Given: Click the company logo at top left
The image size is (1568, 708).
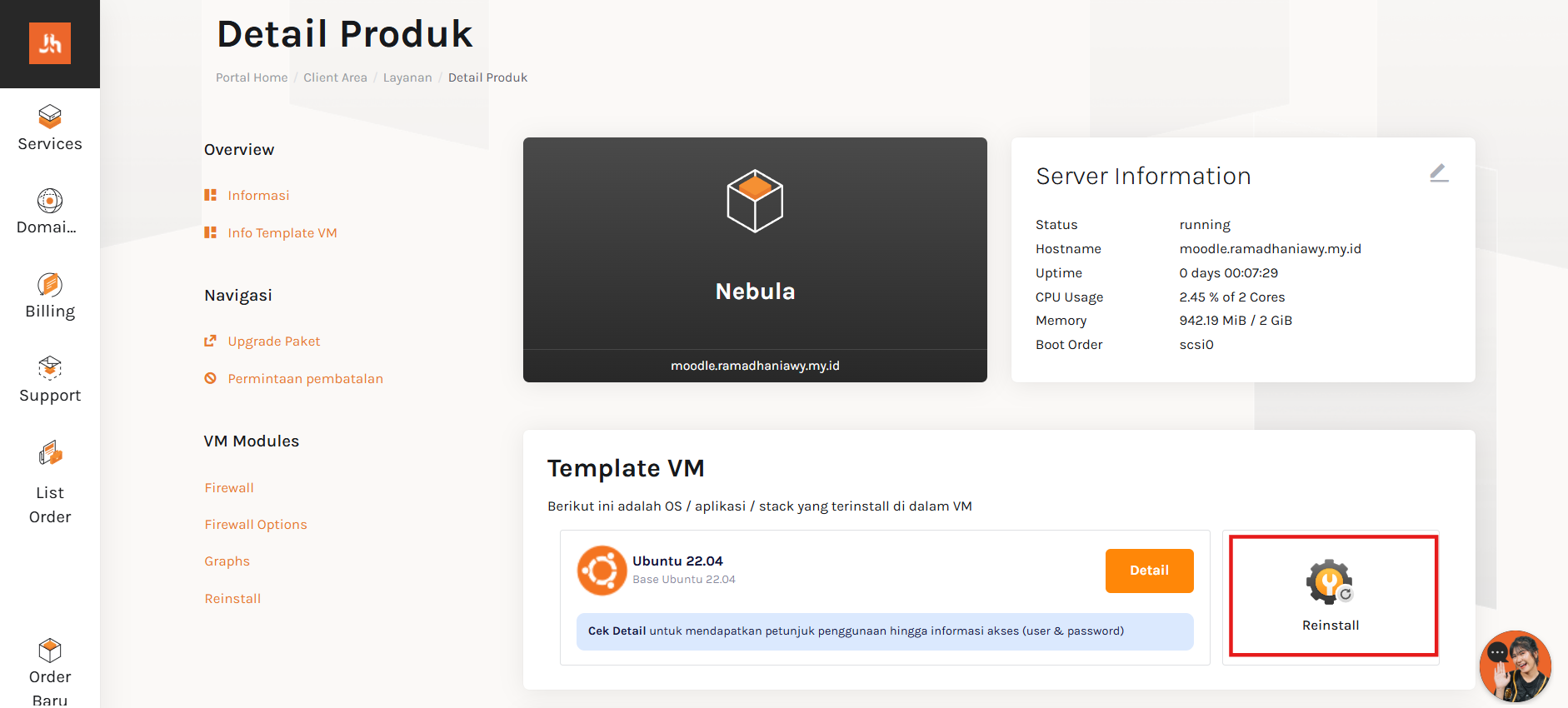Looking at the screenshot, I should pos(49,43).
